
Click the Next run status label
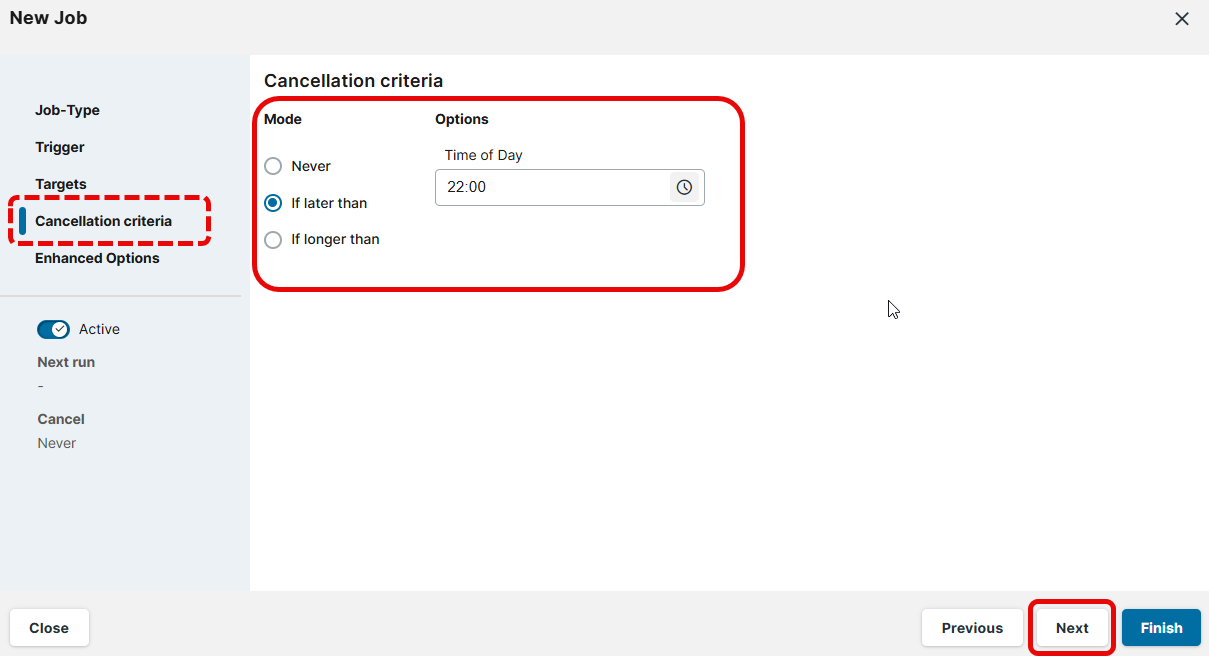coord(66,362)
